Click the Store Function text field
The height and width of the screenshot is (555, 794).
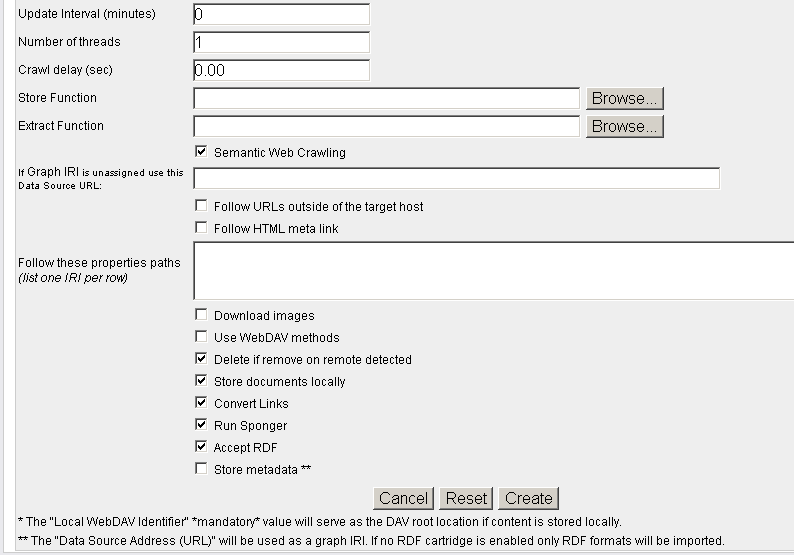(386, 99)
